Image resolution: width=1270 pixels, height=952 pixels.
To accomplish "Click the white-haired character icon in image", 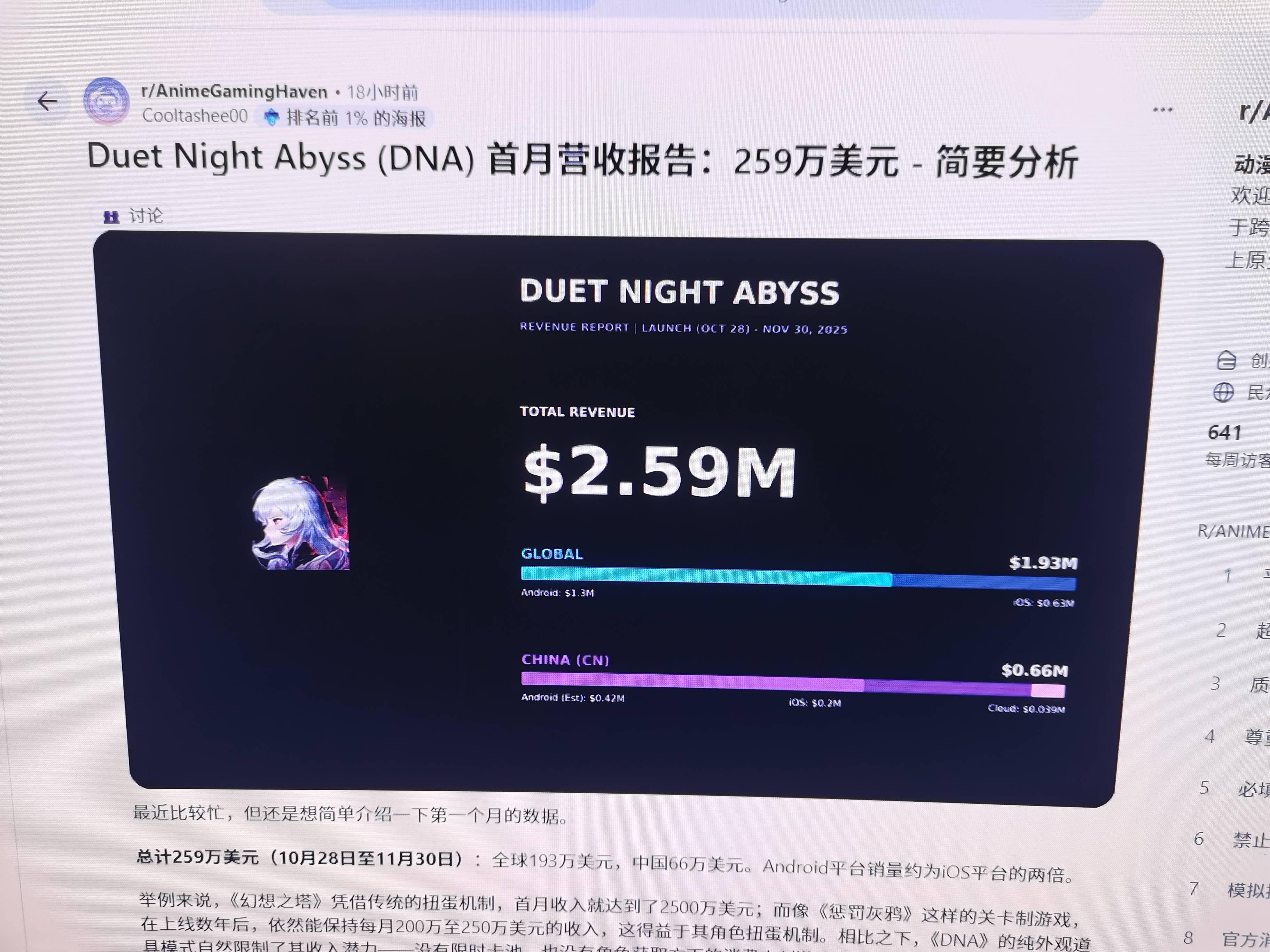I will (x=301, y=523).
